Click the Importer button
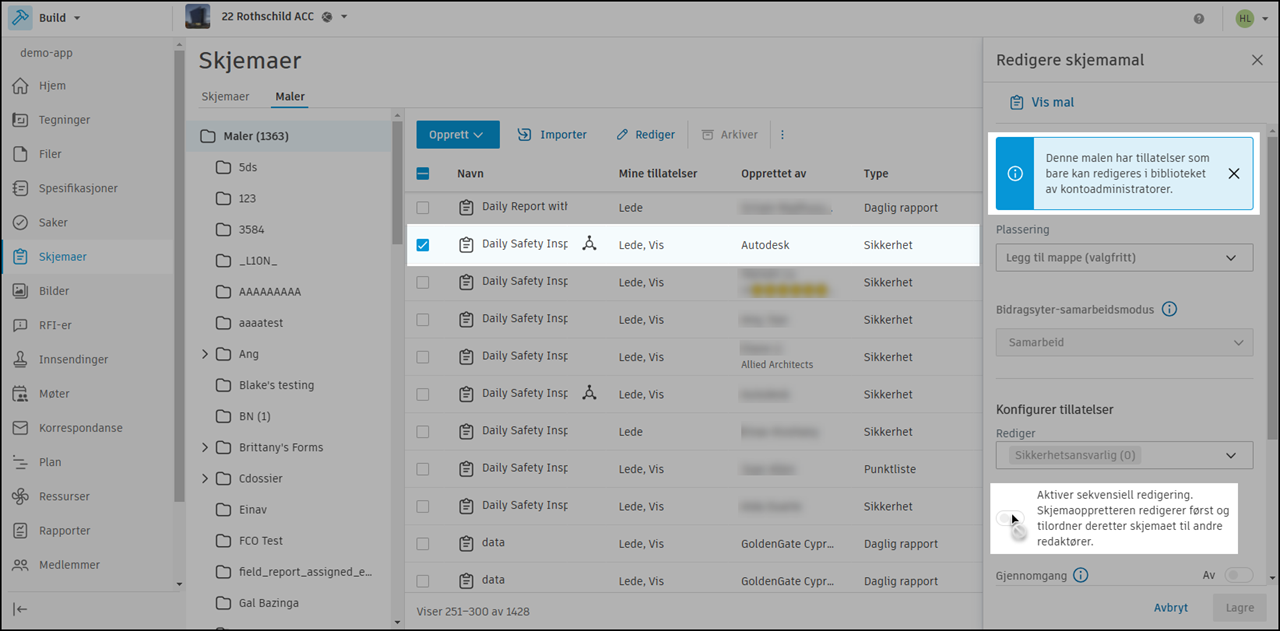The image size is (1280, 631). [552, 135]
